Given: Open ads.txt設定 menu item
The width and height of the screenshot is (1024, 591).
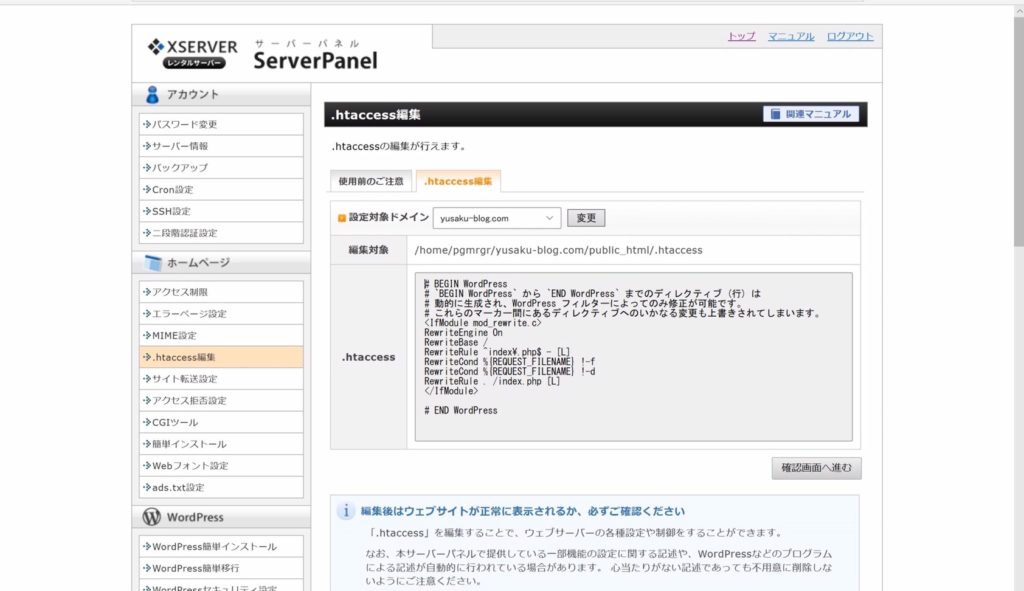Looking at the screenshot, I should (x=221, y=487).
